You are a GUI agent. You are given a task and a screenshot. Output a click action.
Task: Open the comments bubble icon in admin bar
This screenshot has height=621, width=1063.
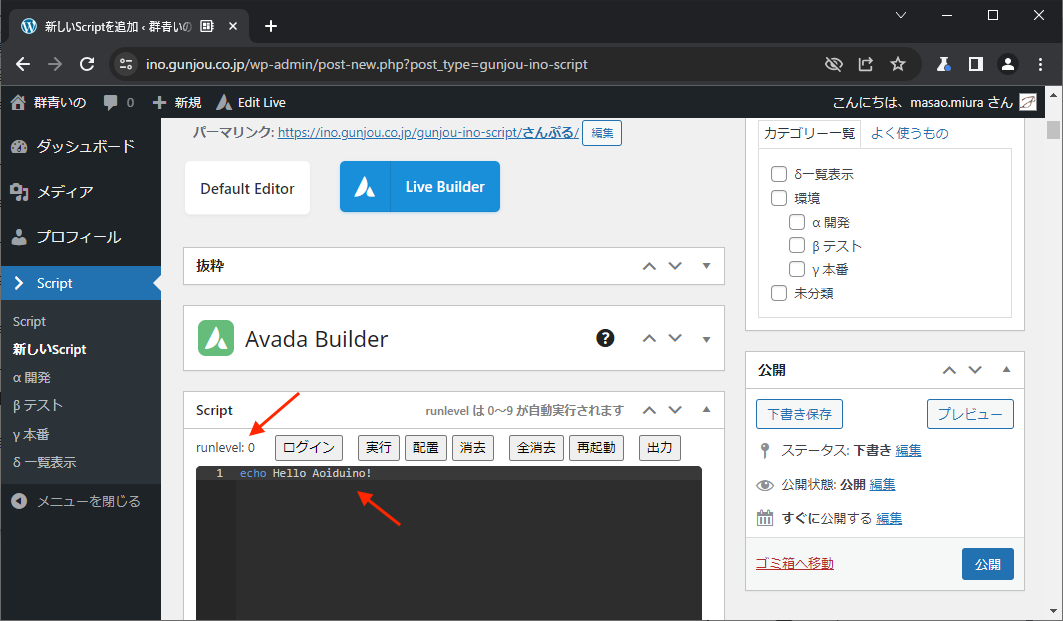click(111, 102)
